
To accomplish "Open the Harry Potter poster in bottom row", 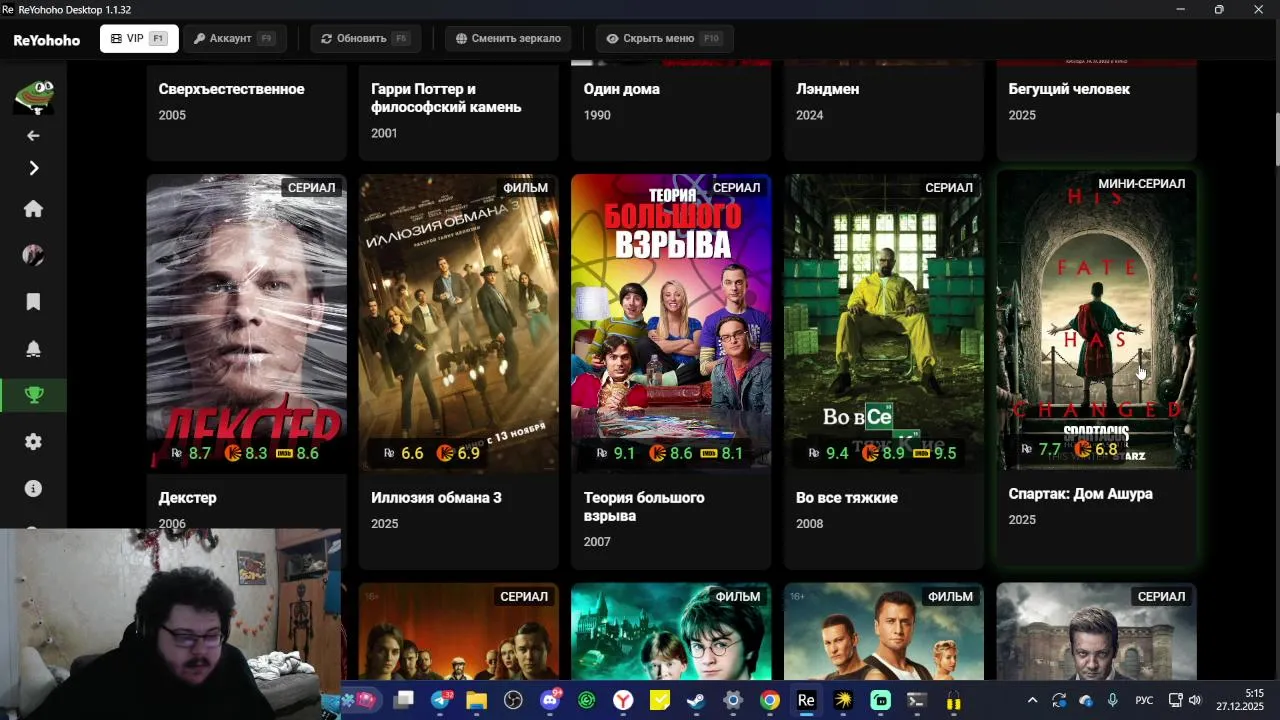I will [x=671, y=632].
